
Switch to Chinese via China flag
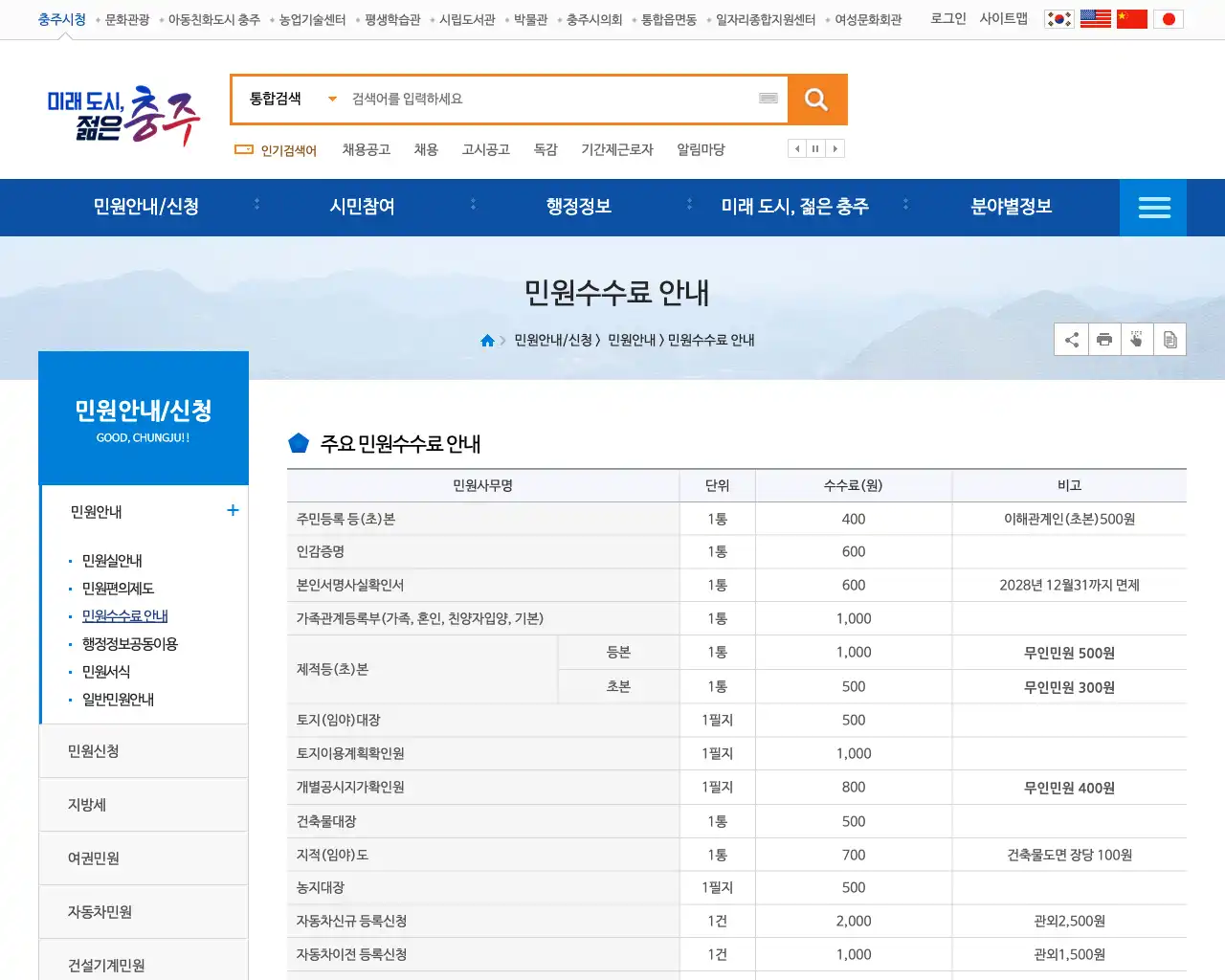click(x=1132, y=19)
